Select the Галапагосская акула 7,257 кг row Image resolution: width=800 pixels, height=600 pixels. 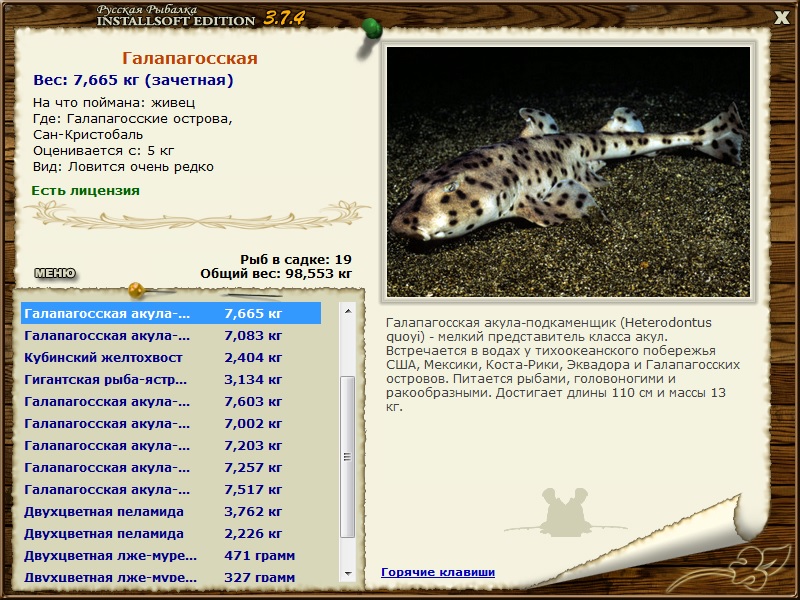(171, 467)
